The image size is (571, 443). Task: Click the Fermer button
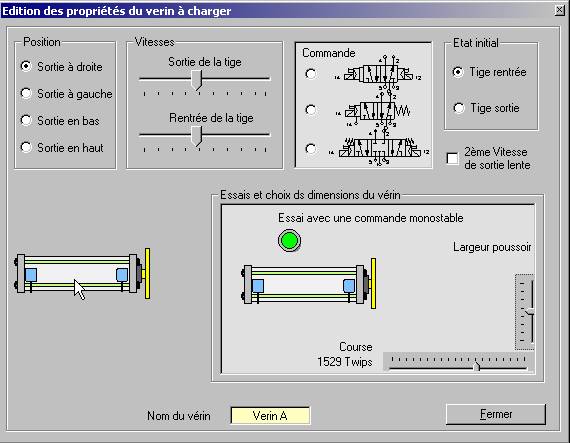tap(496, 414)
